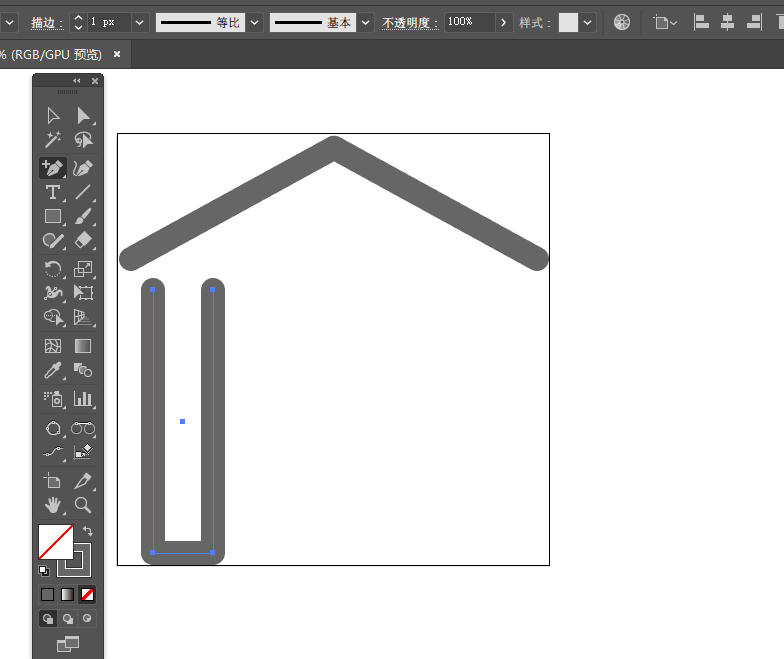
Task: Select the Direct Selection tool
Action: 84,116
